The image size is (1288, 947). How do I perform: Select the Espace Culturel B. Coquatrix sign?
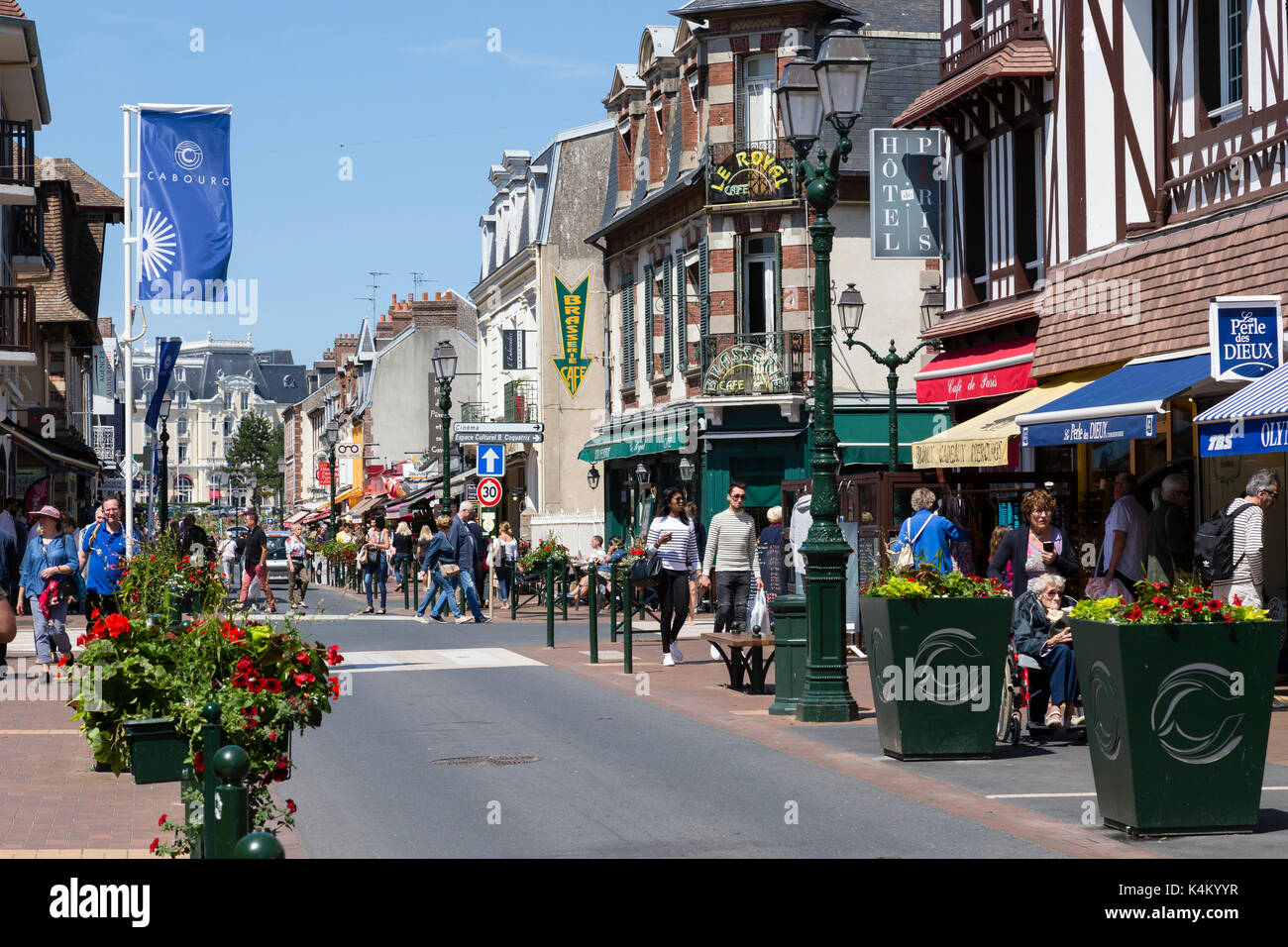[x=498, y=438]
